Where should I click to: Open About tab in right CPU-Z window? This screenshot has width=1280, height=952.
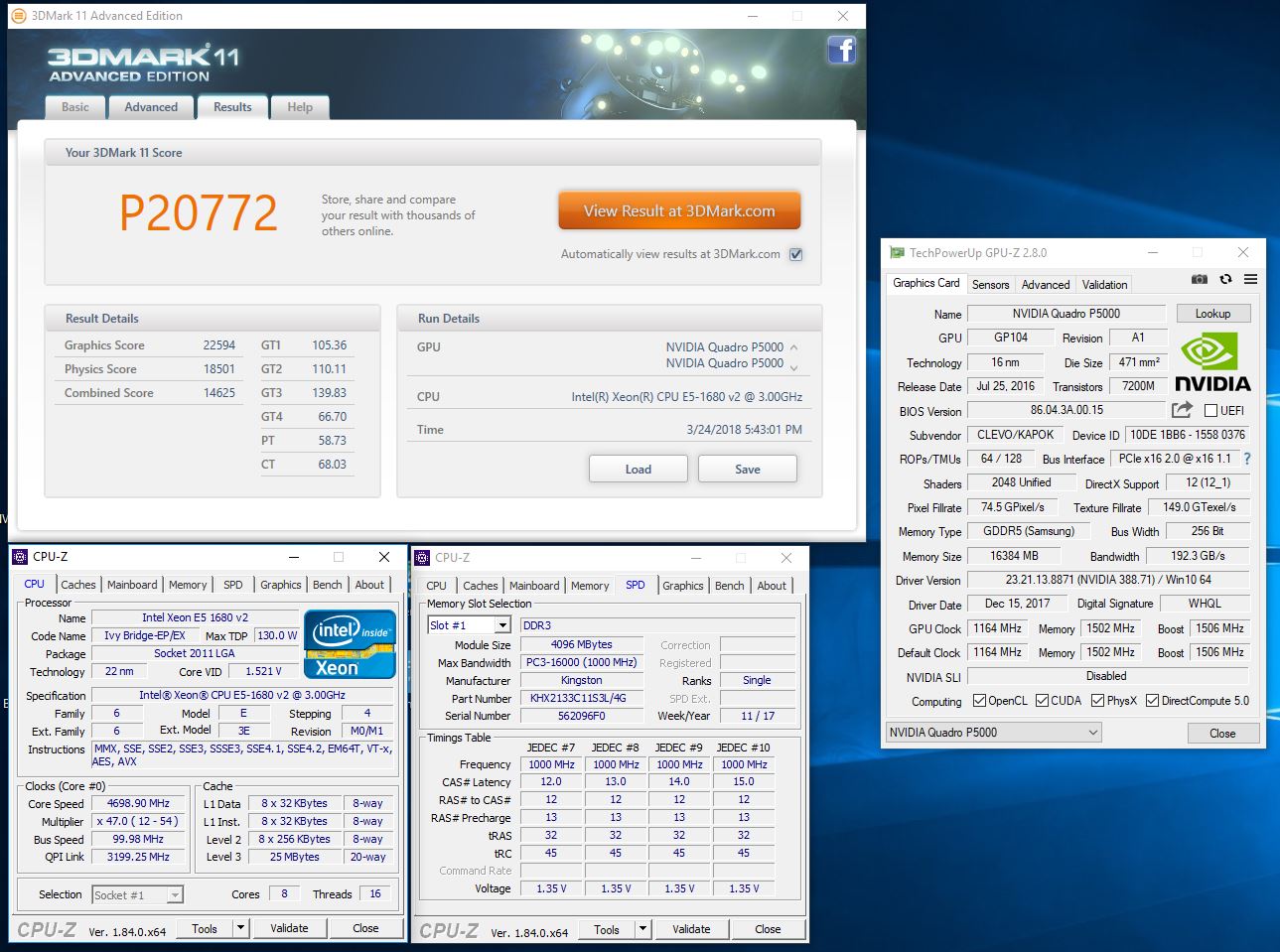pos(772,586)
